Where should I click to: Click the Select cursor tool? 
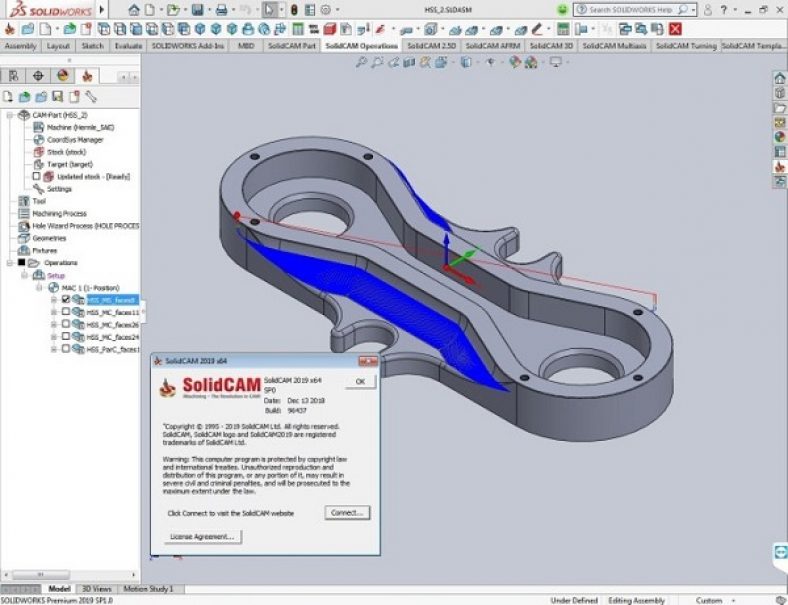(x=269, y=10)
